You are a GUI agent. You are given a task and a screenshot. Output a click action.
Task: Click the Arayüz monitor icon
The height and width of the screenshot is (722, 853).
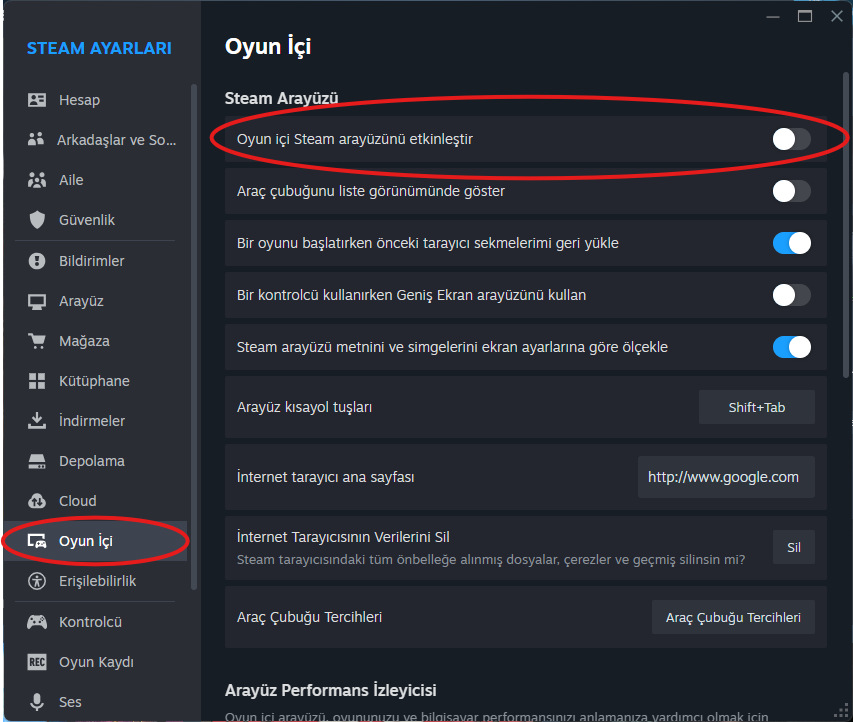36,301
